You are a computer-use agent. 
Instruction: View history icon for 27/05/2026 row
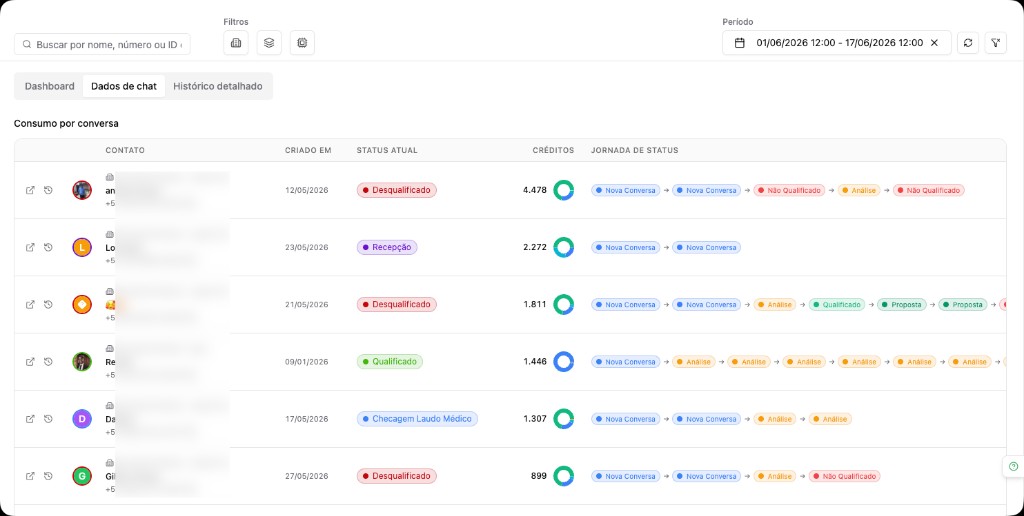48,476
